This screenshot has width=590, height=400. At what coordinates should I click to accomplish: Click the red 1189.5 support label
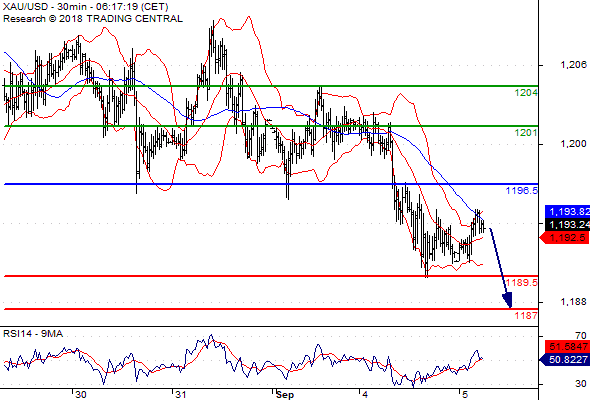[x=522, y=282]
